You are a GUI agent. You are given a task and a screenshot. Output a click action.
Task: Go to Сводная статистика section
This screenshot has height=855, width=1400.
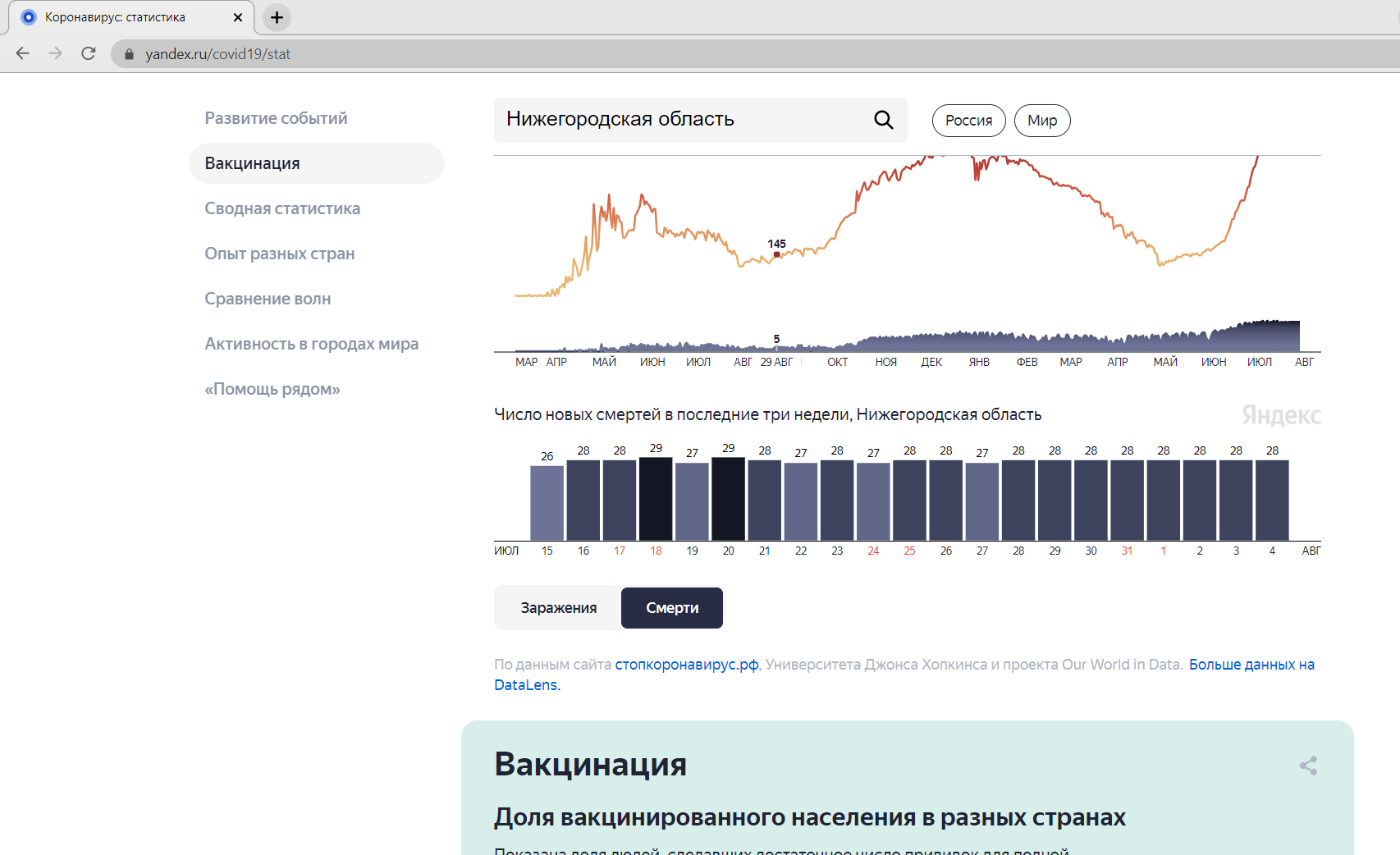click(282, 208)
